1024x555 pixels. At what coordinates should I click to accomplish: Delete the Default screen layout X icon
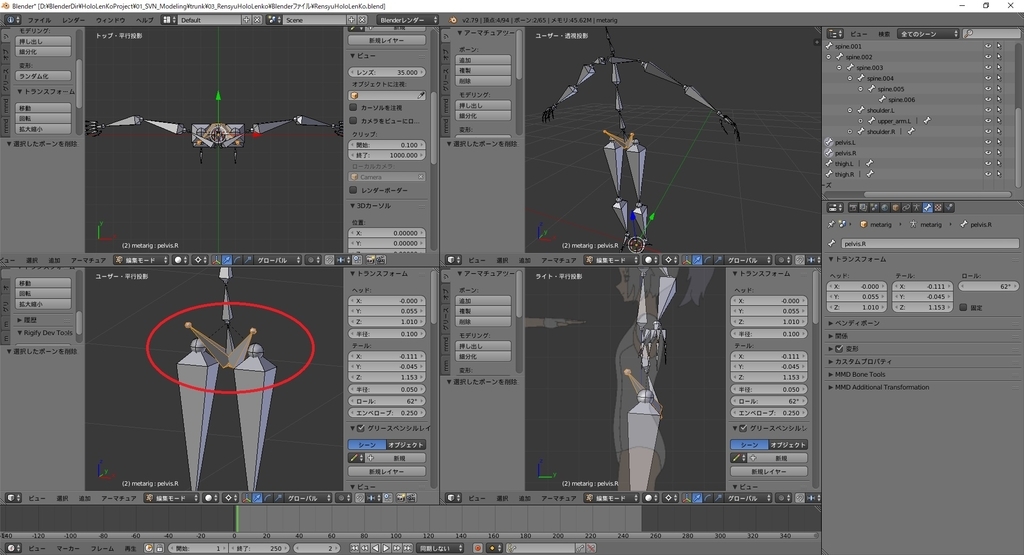[257, 20]
